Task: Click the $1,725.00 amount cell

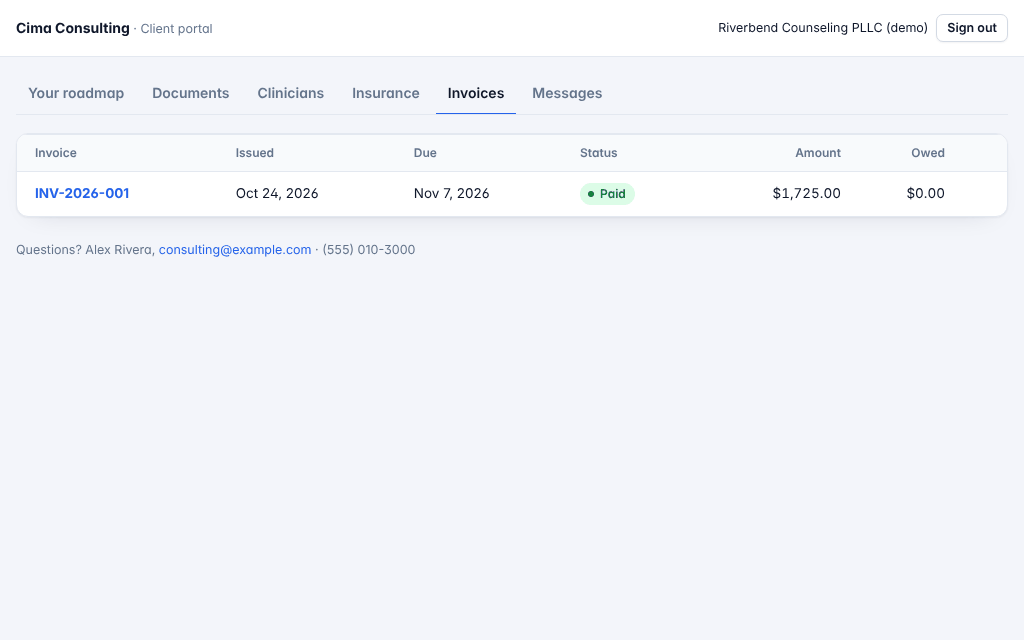Action: tap(807, 193)
